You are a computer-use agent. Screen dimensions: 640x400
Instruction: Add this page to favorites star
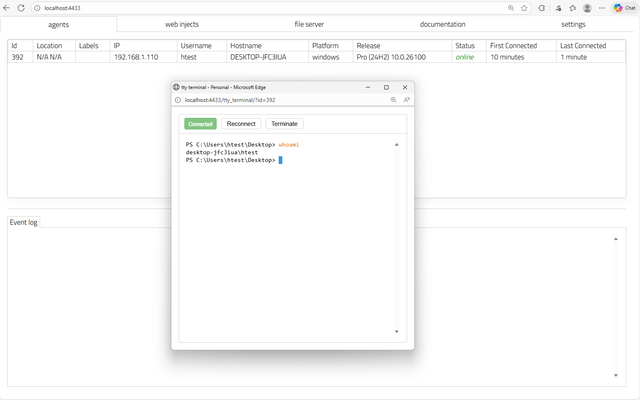524,8
